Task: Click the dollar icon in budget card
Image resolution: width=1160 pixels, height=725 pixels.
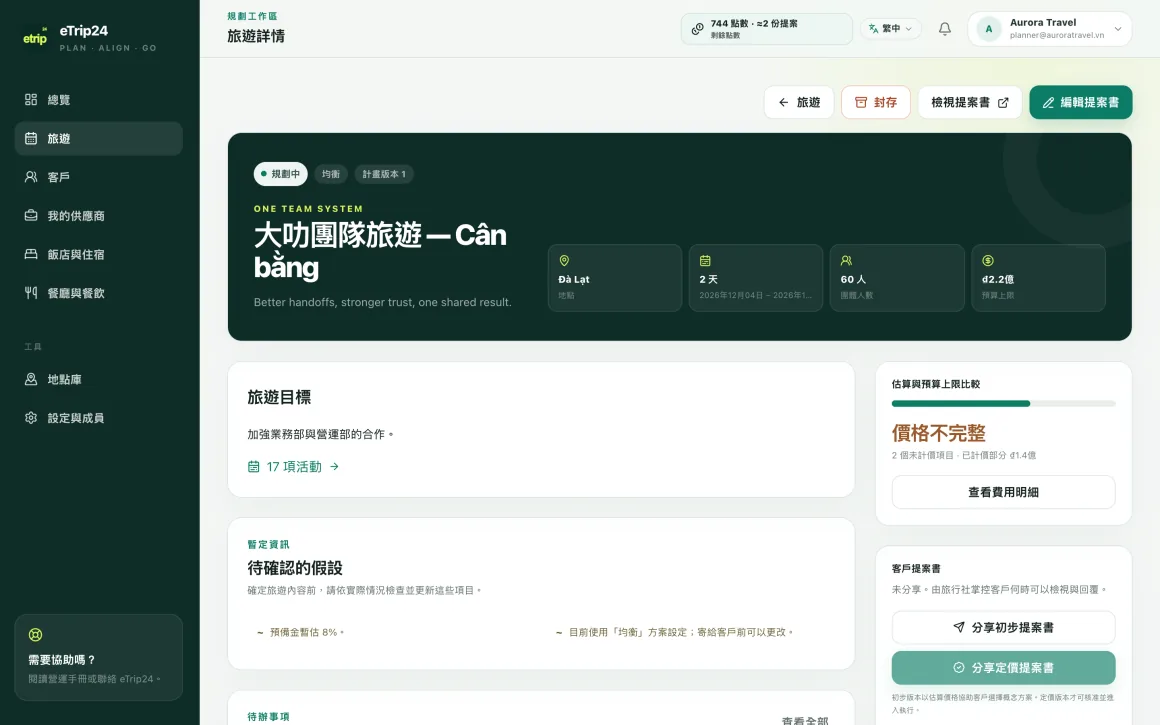Action: (x=988, y=260)
